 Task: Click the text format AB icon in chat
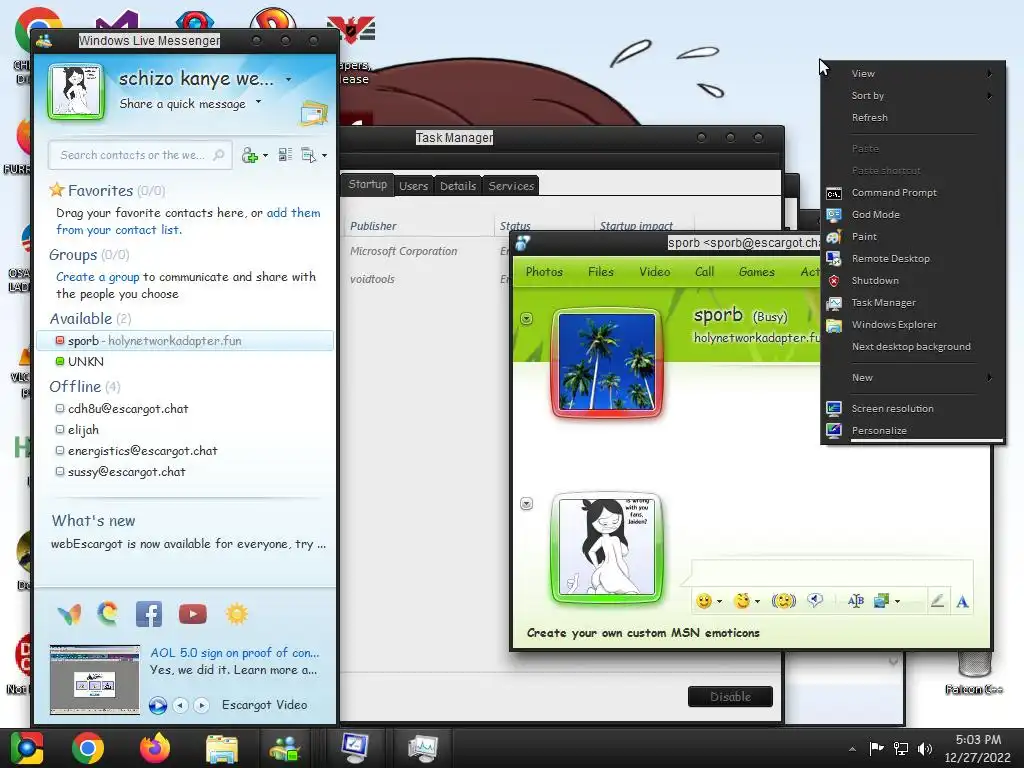click(x=856, y=601)
